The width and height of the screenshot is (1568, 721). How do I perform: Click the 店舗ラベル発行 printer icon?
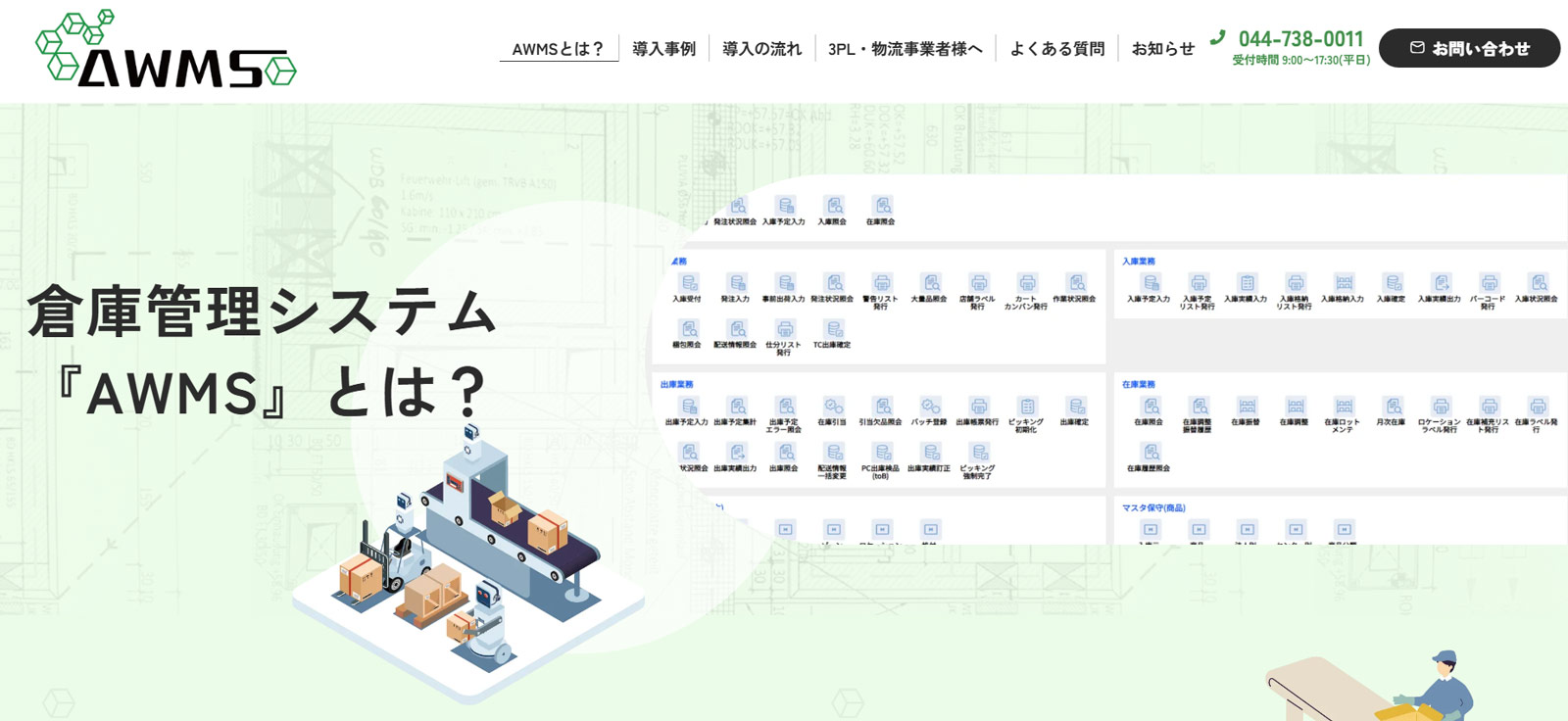(x=979, y=282)
